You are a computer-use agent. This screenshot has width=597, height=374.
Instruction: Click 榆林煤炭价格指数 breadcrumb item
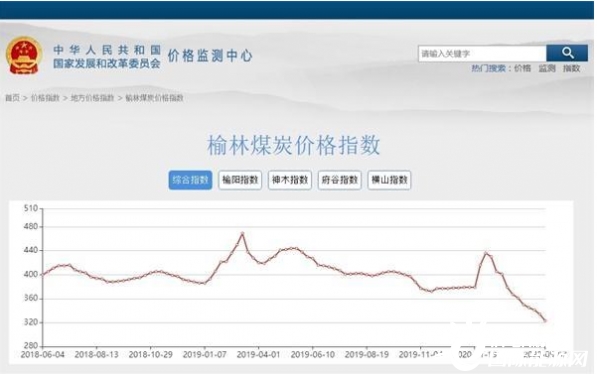[x=155, y=98]
